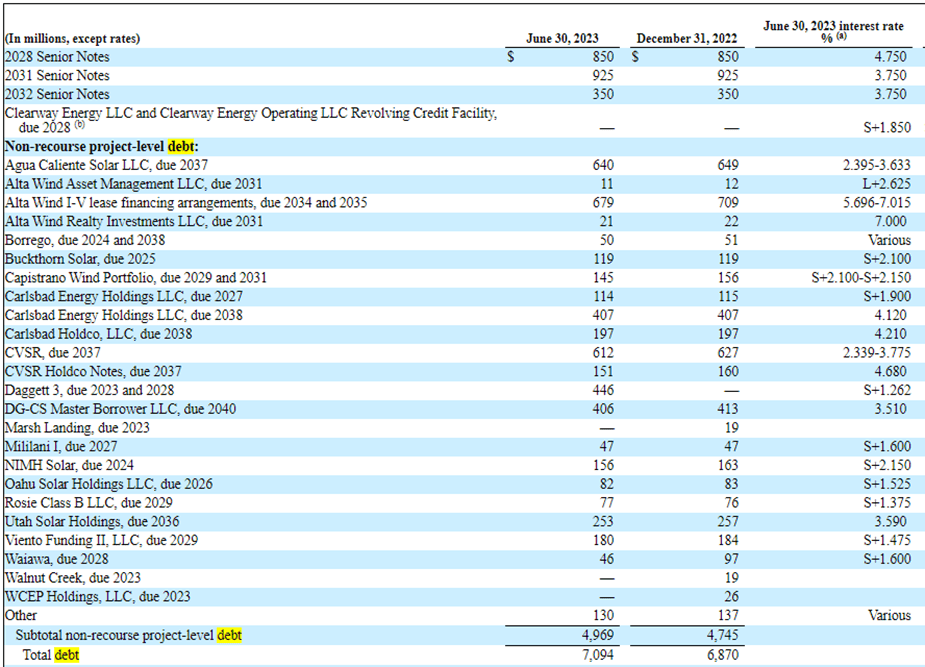Click the interest rate % column header
925x667 pixels.
pyautogui.click(x=831, y=32)
